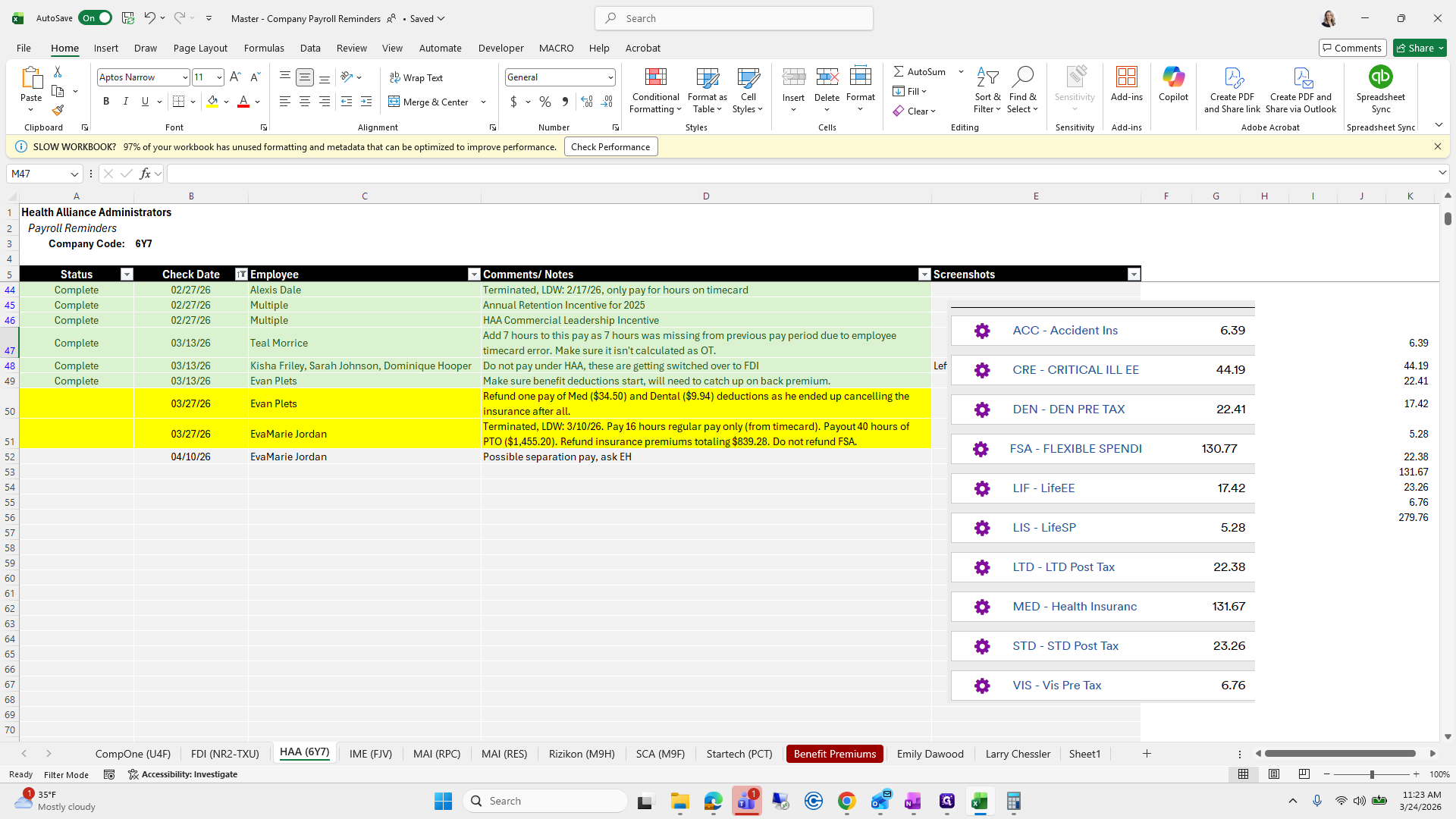Click the AutoSum sigma icon

(899, 71)
